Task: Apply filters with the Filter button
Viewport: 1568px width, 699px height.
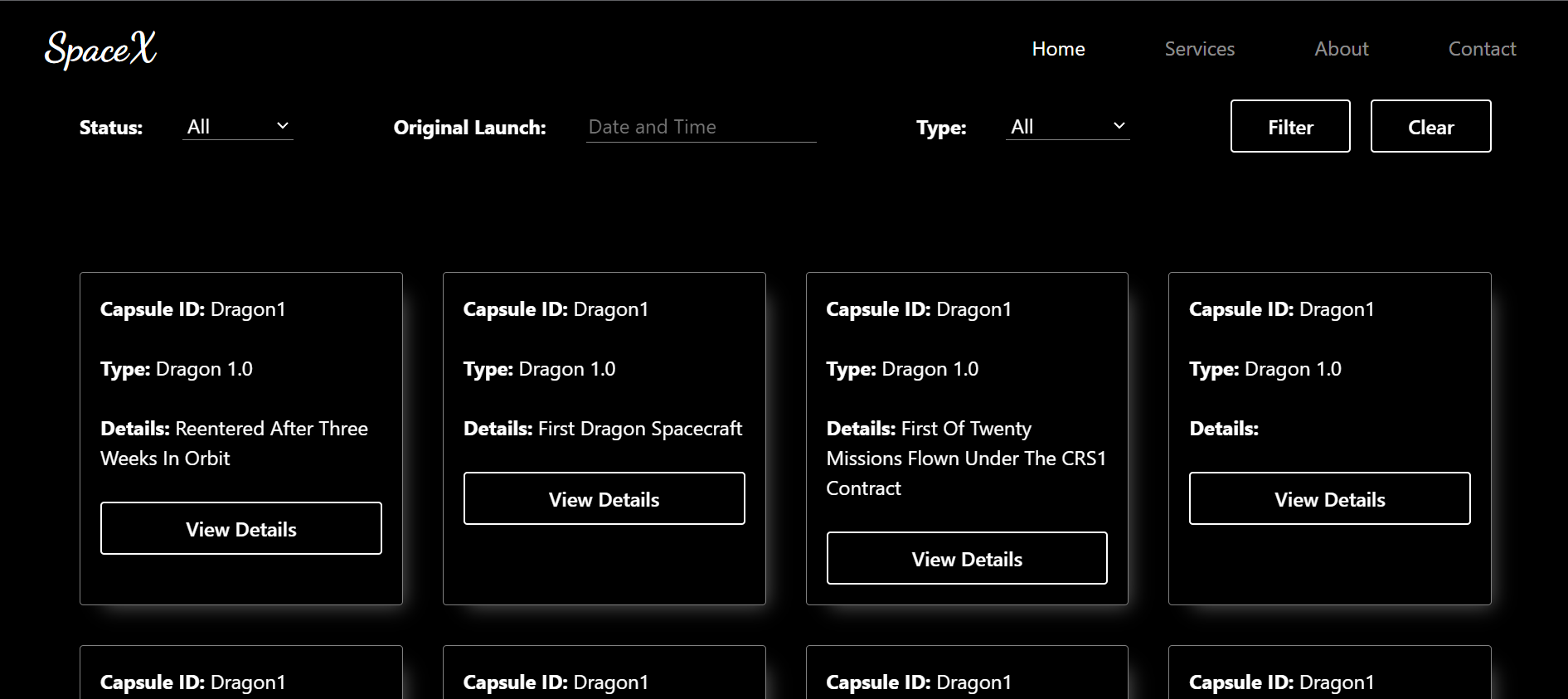Action: 1290,126
